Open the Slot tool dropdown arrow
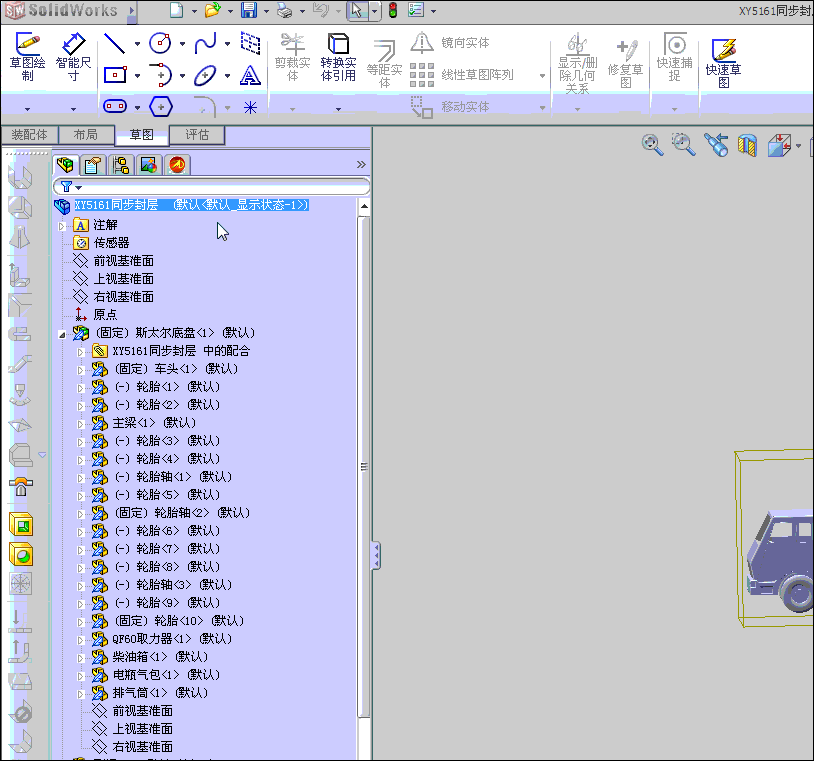The height and width of the screenshot is (761, 814). [x=137, y=107]
